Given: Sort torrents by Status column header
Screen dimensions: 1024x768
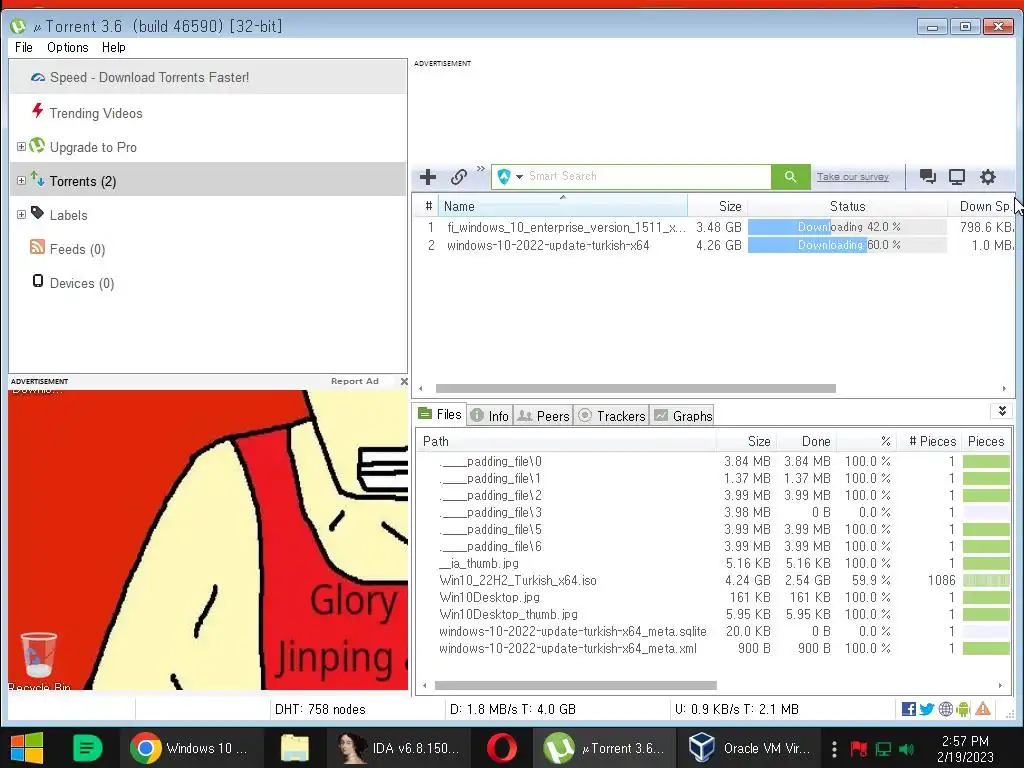Looking at the screenshot, I should [x=847, y=206].
